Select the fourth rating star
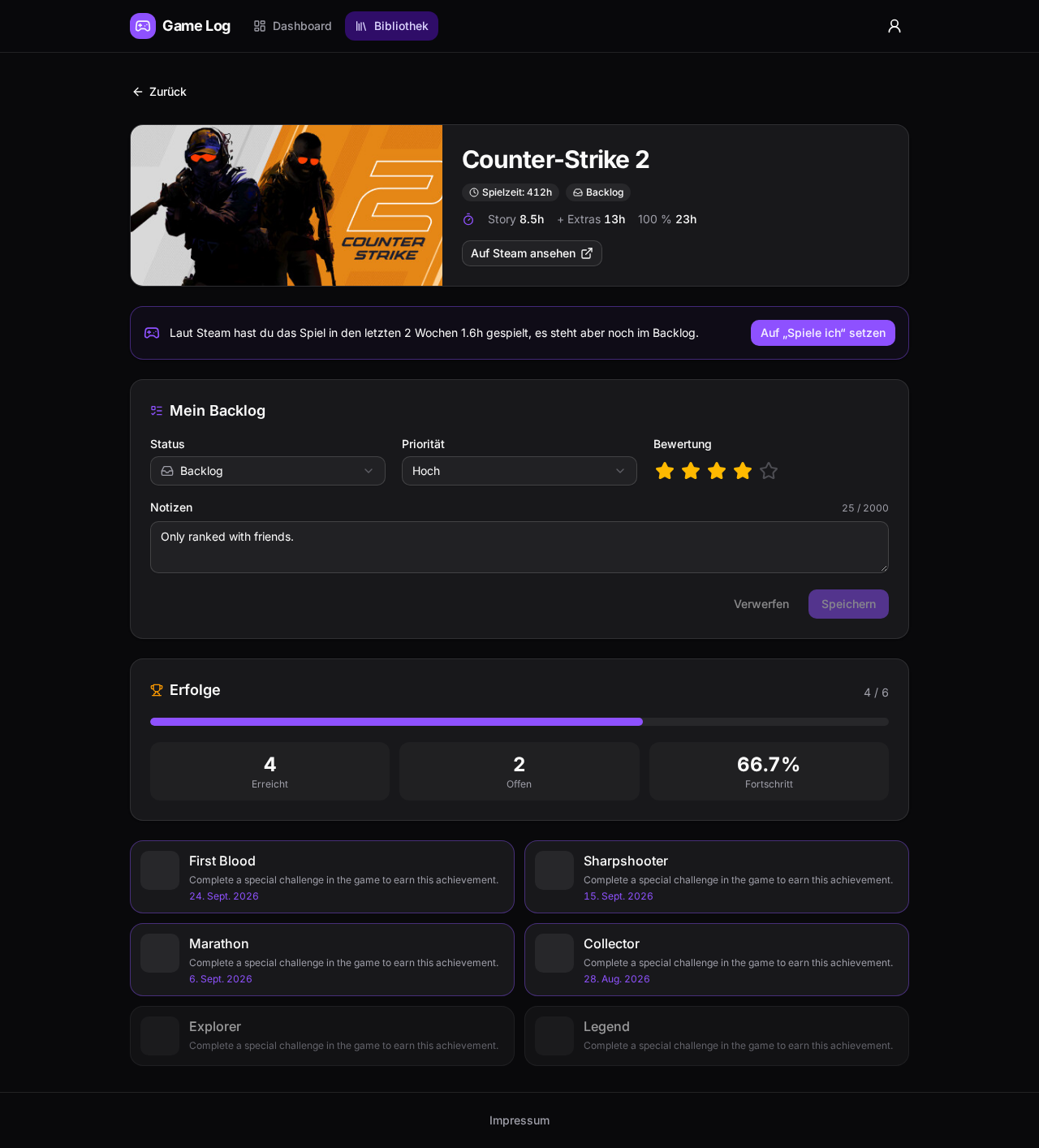The width and height of the screenshot is (1039, 1148). 743,471
